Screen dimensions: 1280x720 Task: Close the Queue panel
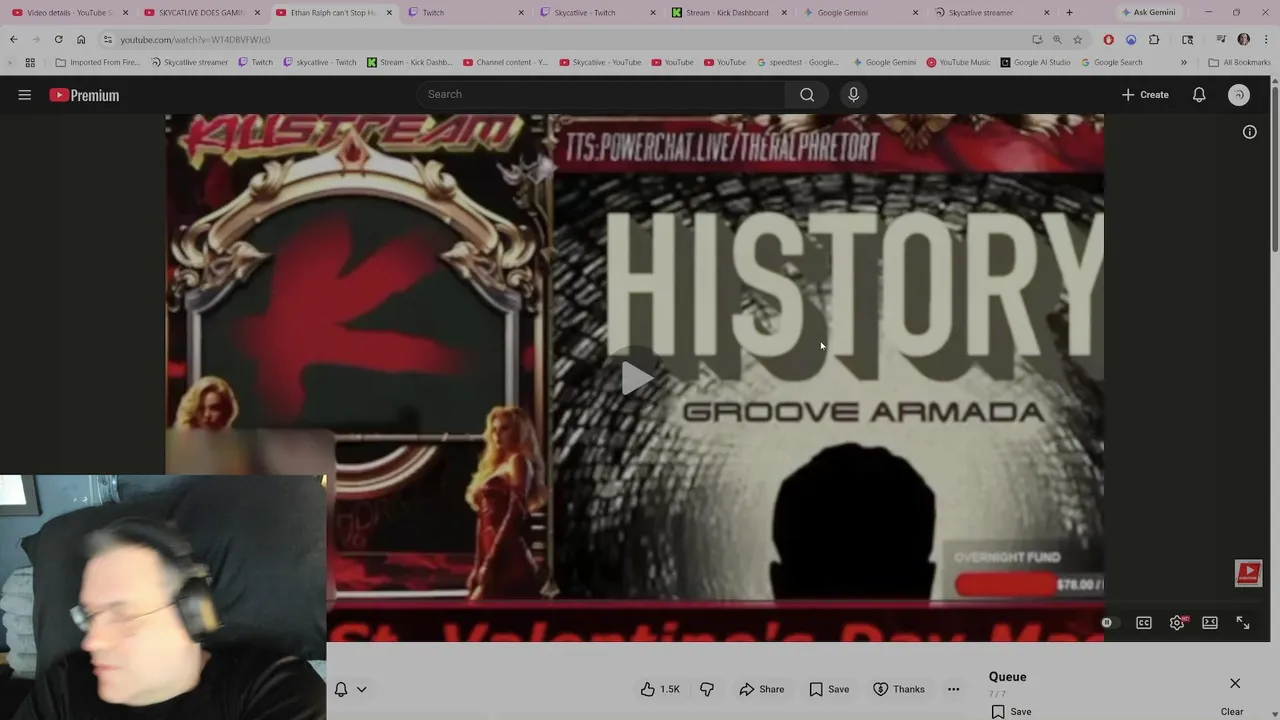point(1235,683)
